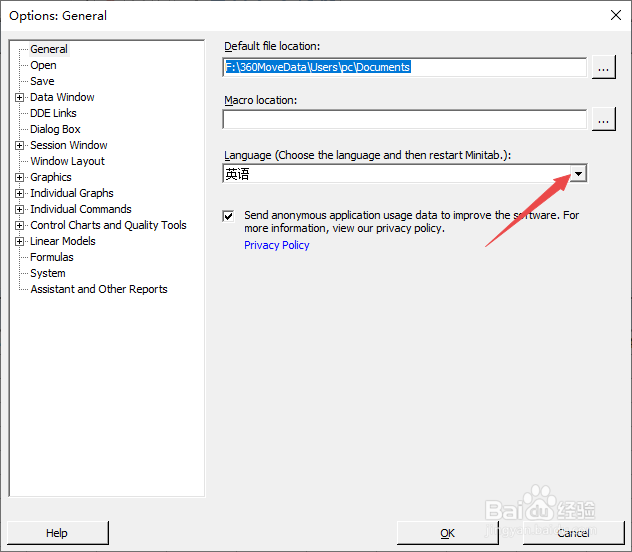
Task: Select Individual Graphs category
Action: coord(72,193)
